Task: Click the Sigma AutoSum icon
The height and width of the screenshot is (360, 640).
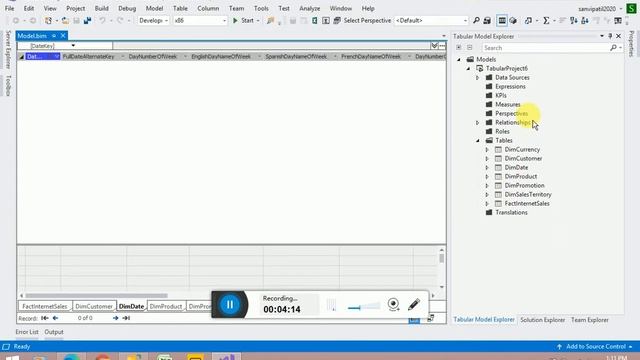Action: pos(546,20)
